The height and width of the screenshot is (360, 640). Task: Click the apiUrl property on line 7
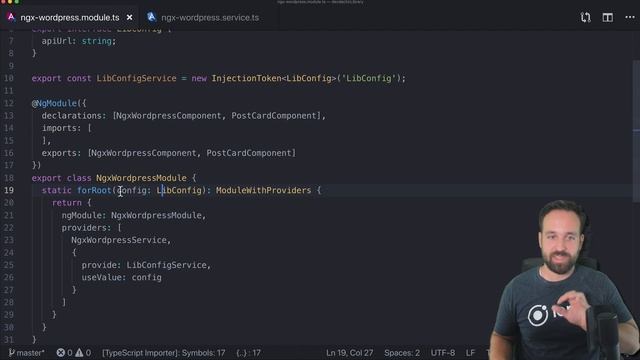click(x=56, y=41)
